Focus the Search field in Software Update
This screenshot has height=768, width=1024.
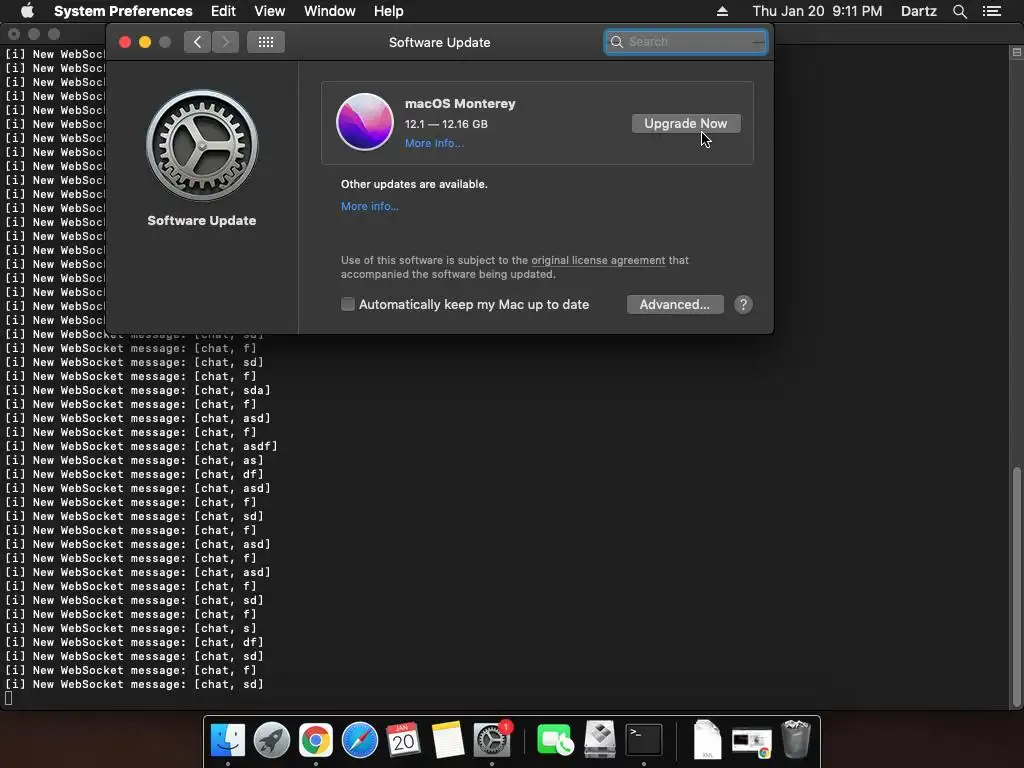click(686, 42)
